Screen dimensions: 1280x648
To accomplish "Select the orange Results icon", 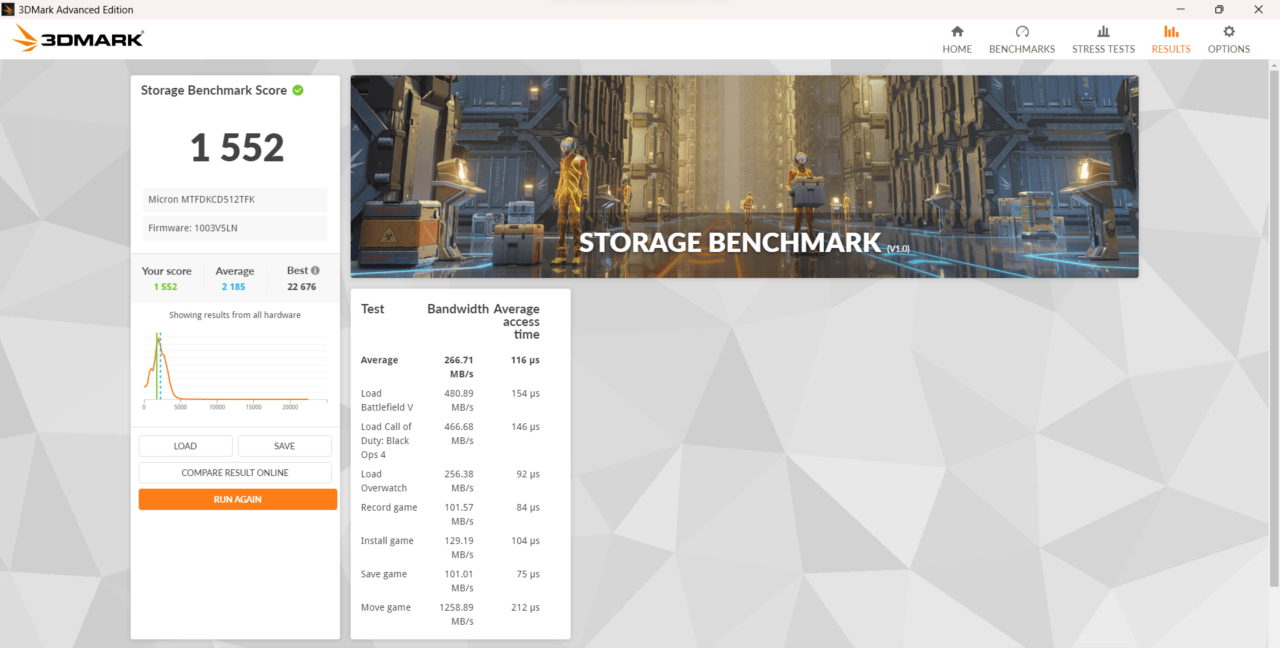I will [1171, 32].
